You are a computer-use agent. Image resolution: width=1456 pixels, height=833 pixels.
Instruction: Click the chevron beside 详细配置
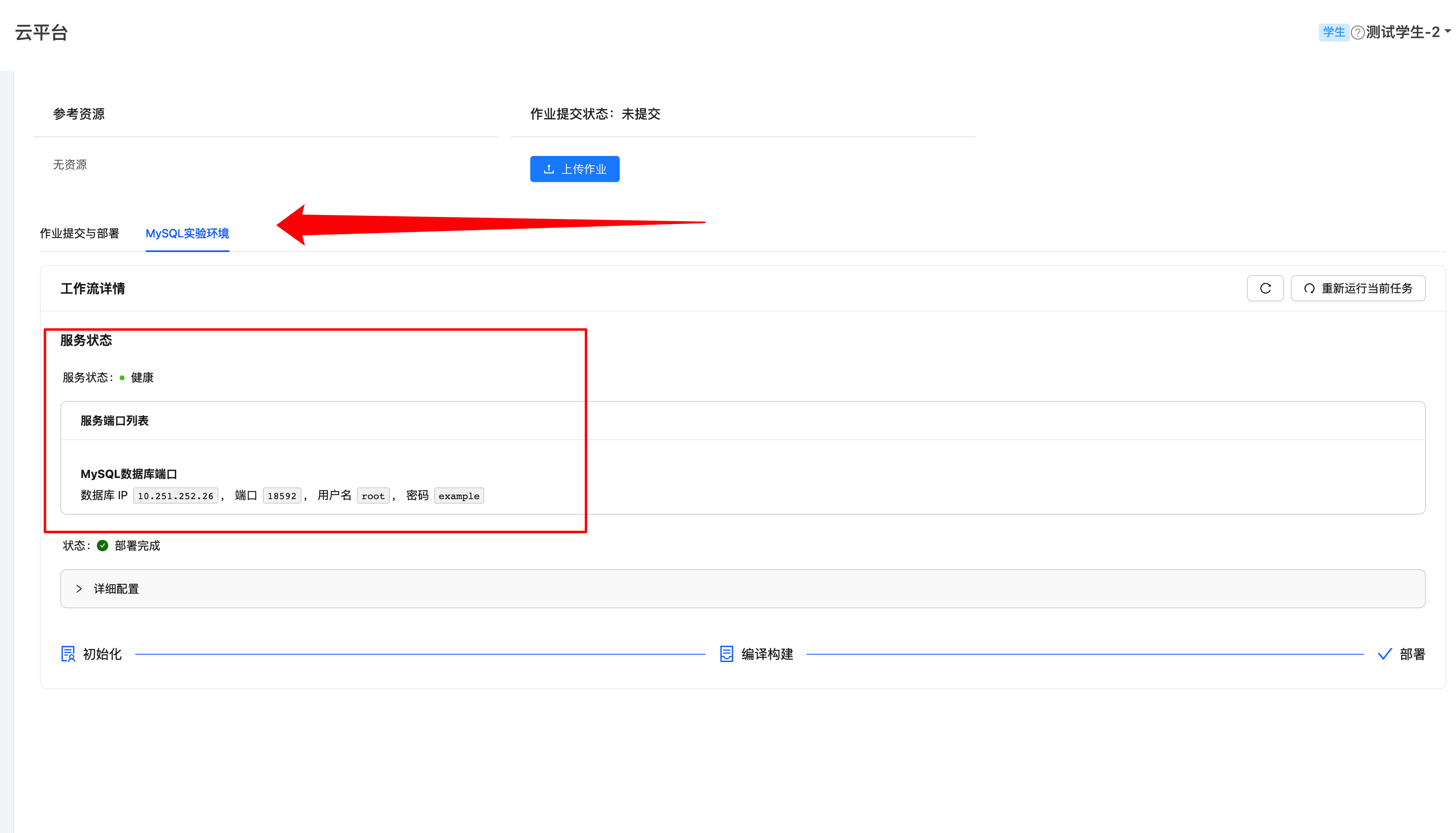coord(79,589)
